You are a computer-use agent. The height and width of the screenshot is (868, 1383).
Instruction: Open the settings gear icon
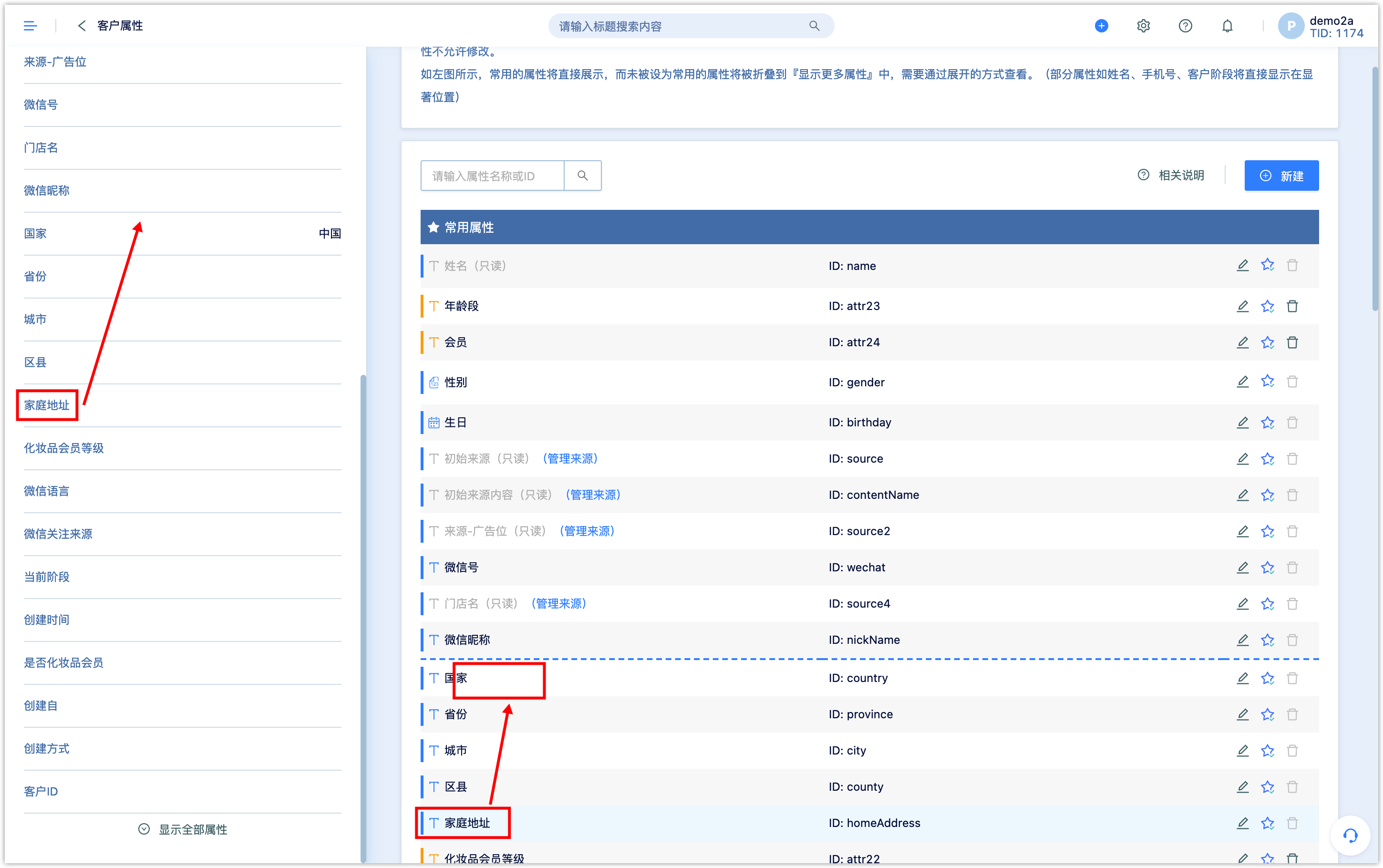[1143, 26]
